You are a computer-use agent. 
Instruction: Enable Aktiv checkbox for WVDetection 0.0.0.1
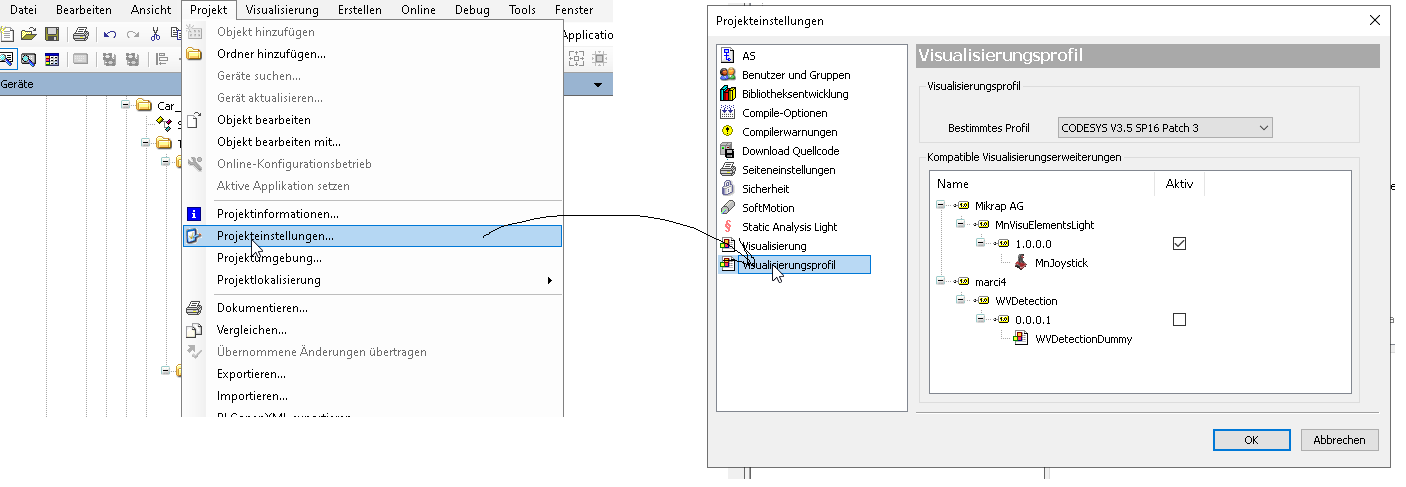click(1179, 320)
